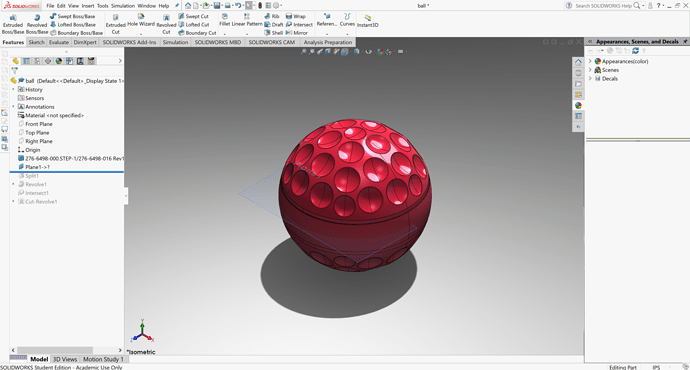Click the Wrap feature tool
The width and height of the screenshot is (690, 370).
tap(296, 16)
